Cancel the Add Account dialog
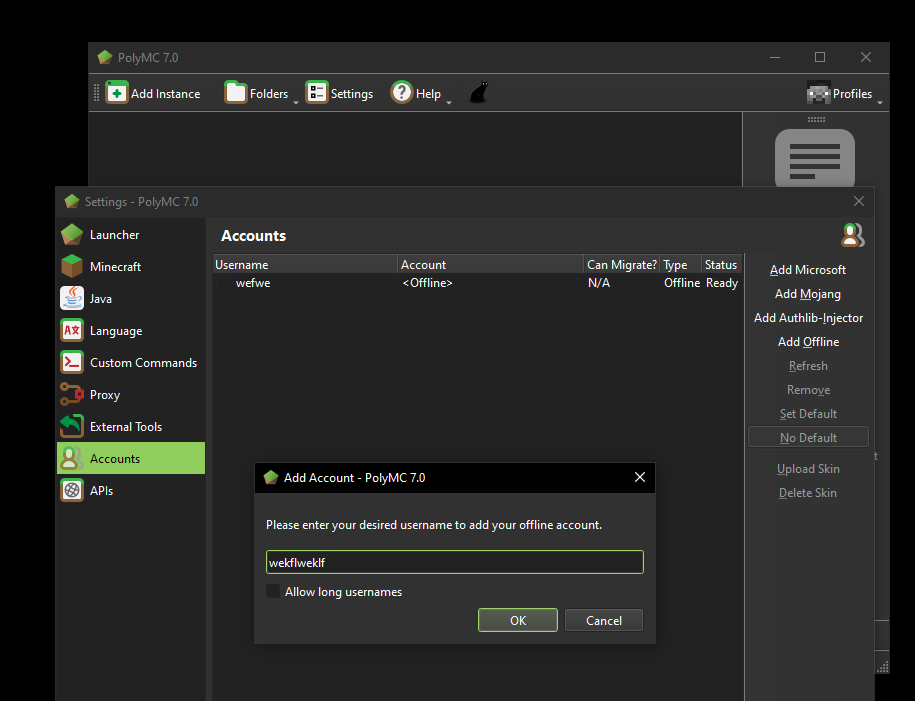 (x=603, y=620)
